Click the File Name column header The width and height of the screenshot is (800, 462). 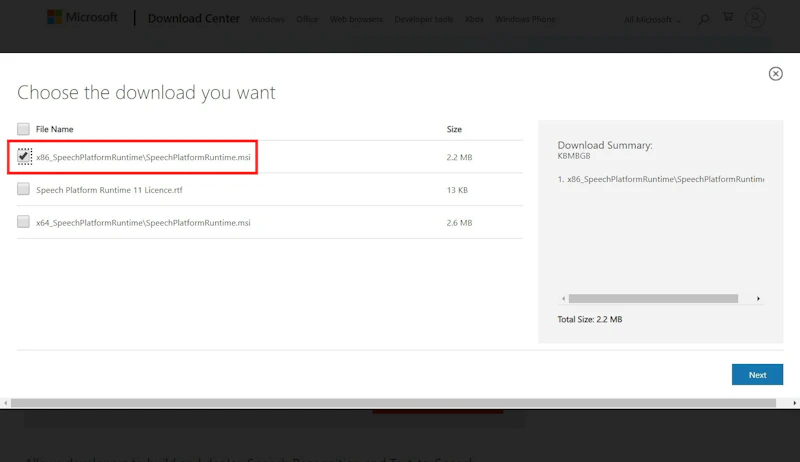coord(55,129)
